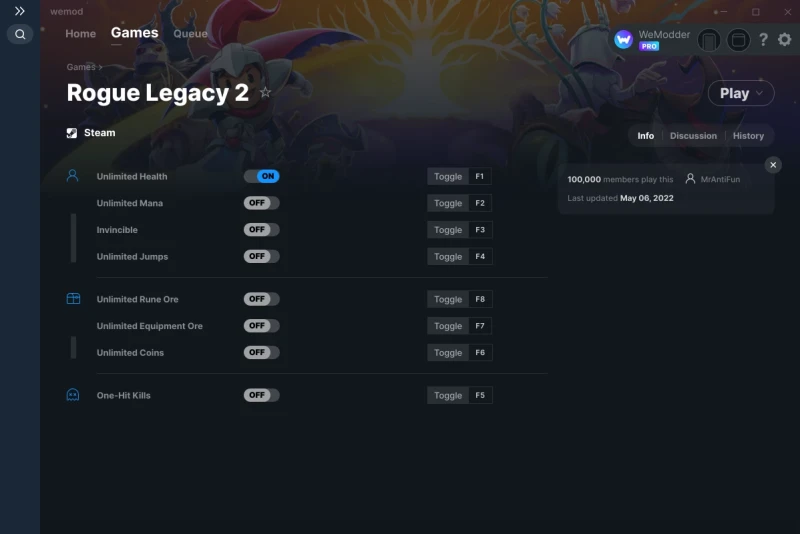Switch to the Discussion tab
Screen dimensions: 800x534
693,136
